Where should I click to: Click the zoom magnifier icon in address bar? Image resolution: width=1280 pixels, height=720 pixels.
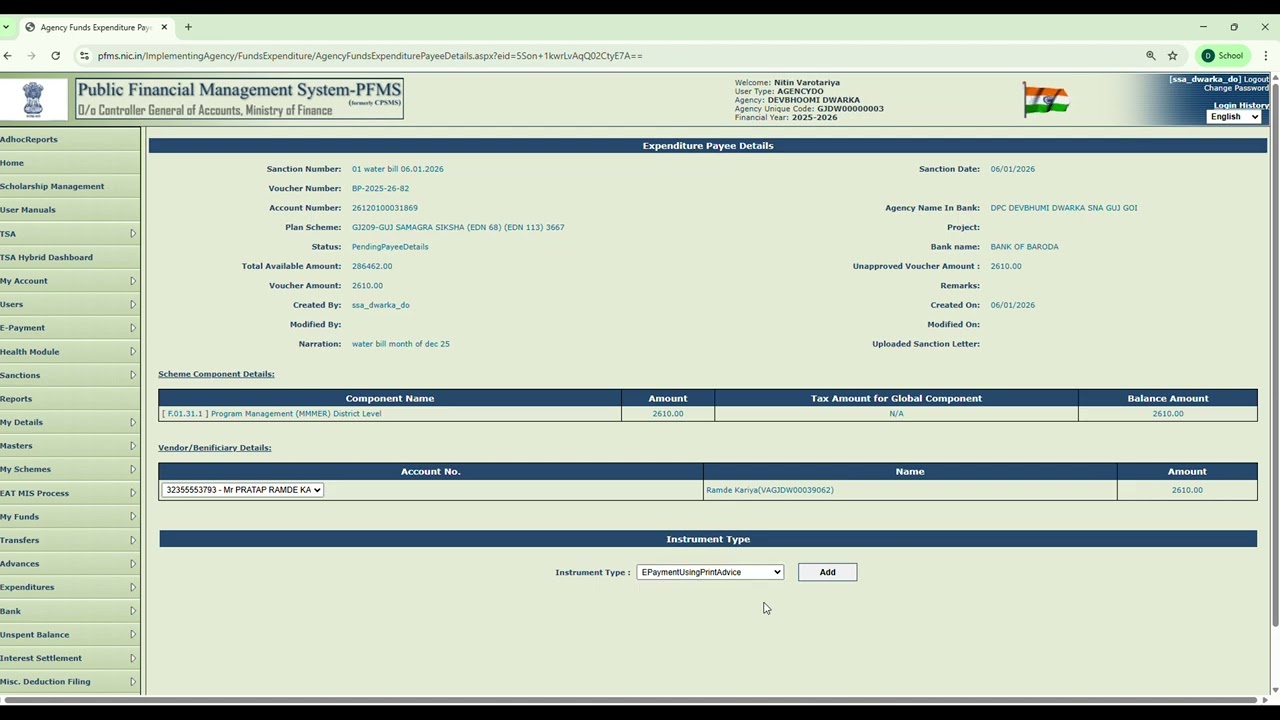1151,56
